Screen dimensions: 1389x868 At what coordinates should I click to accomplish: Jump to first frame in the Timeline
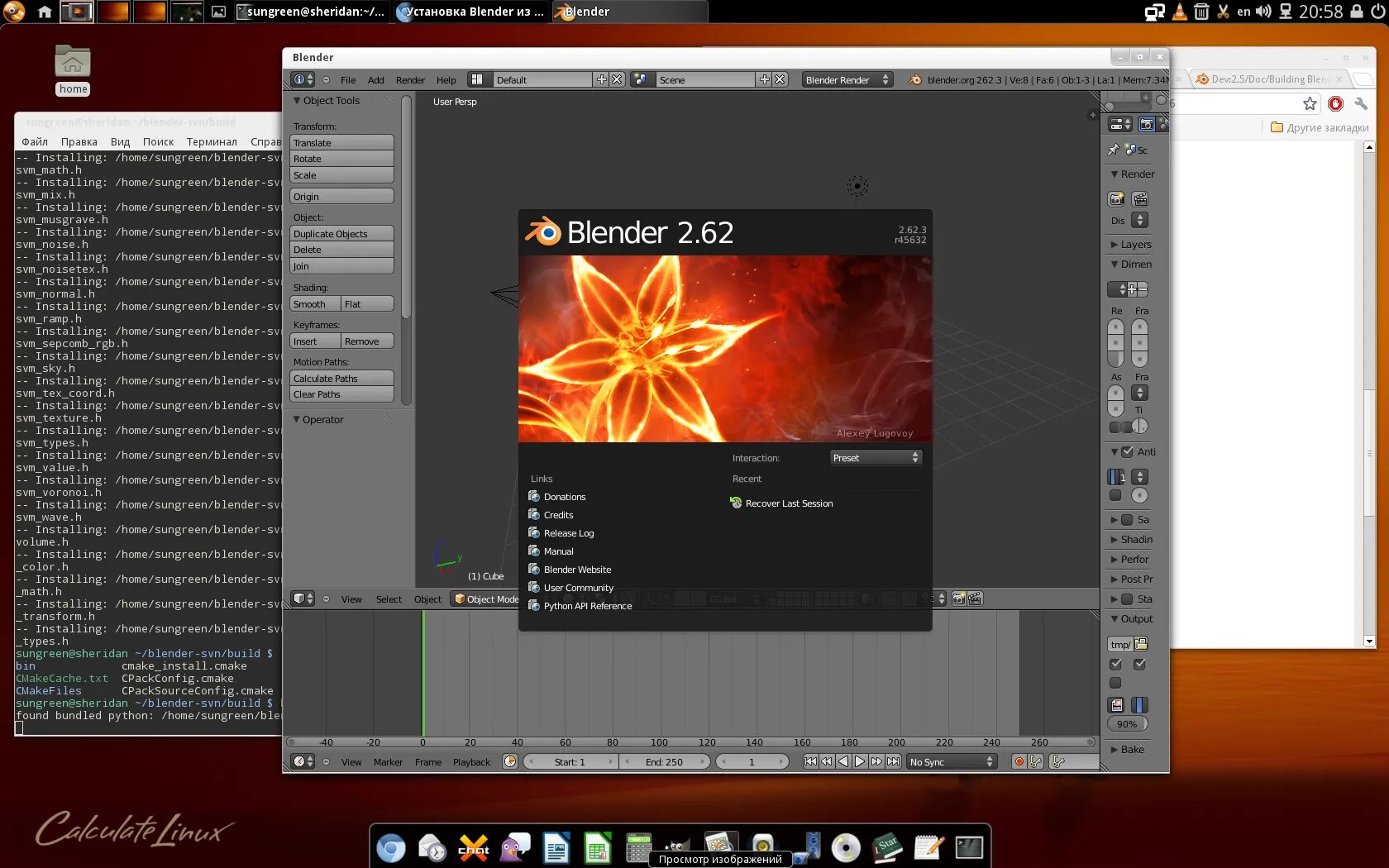[x=810, y=761]
